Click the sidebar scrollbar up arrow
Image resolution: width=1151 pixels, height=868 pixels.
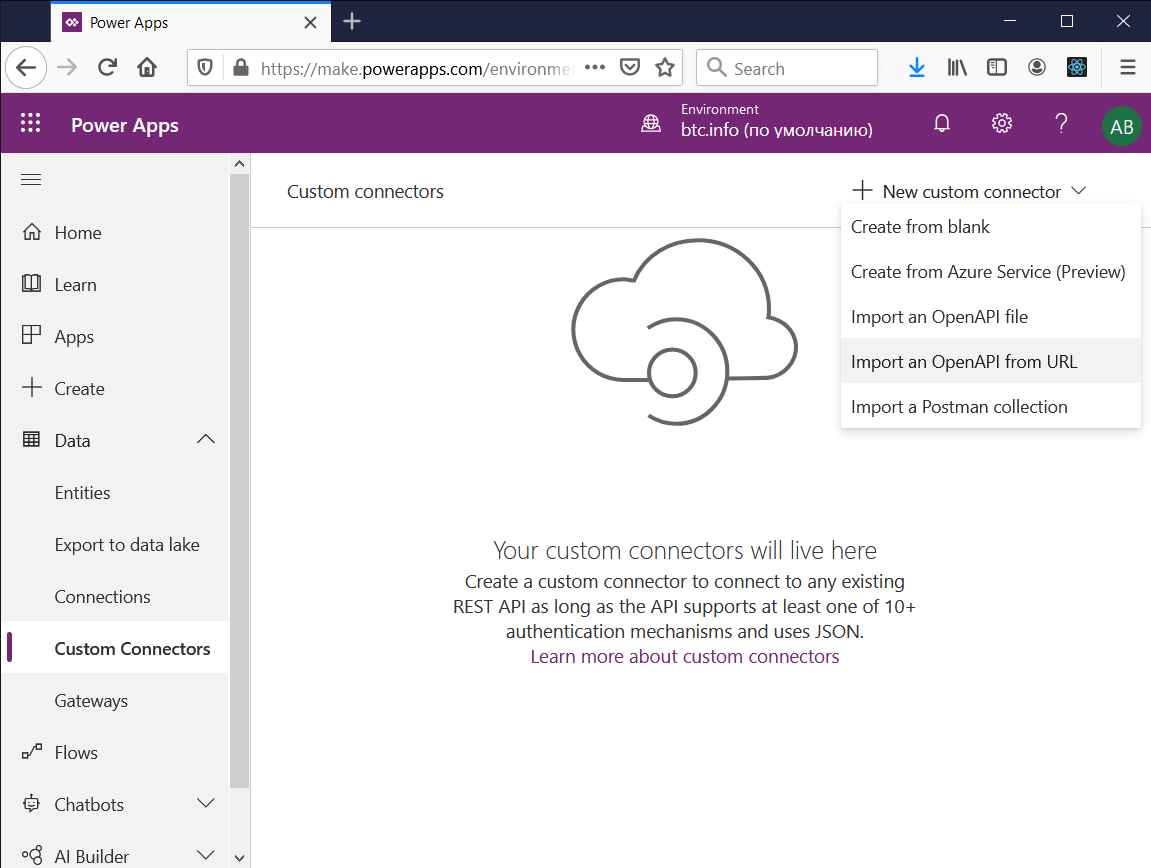(x=239, y=164)
